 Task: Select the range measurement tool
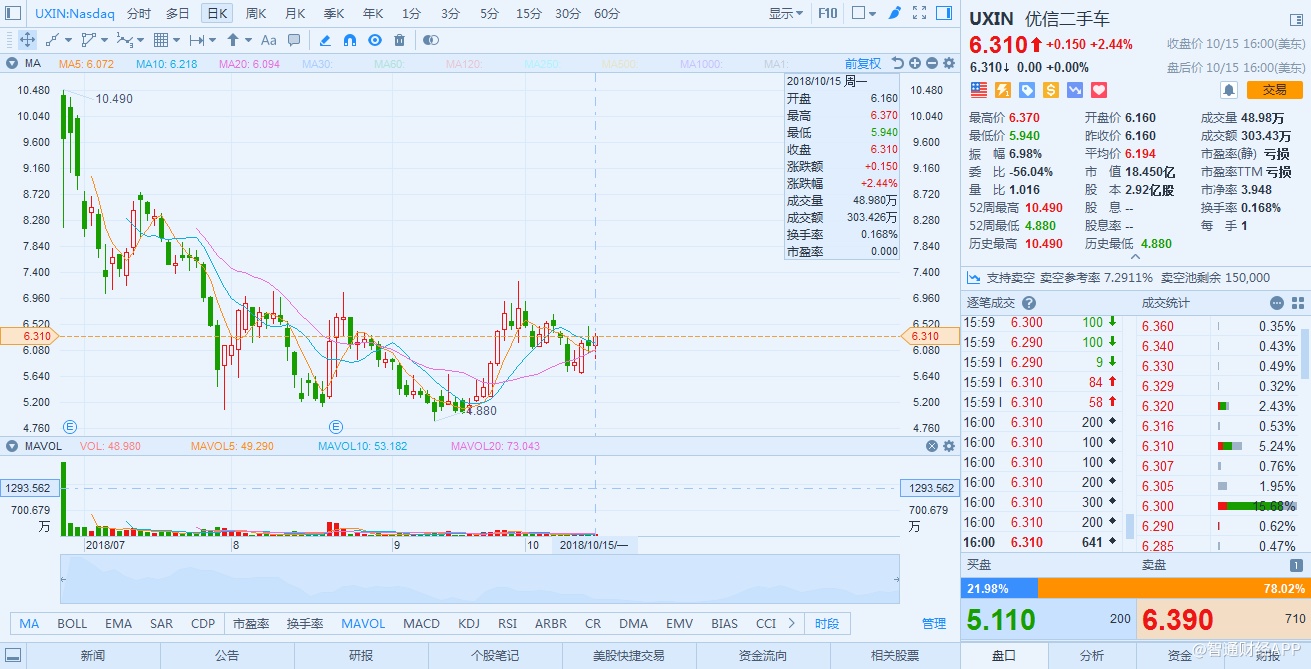click(196, 40)
